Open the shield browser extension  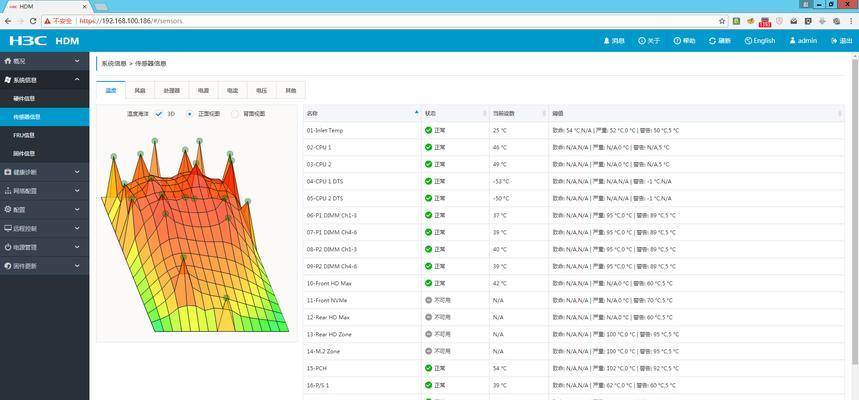(x=779, y=21)
